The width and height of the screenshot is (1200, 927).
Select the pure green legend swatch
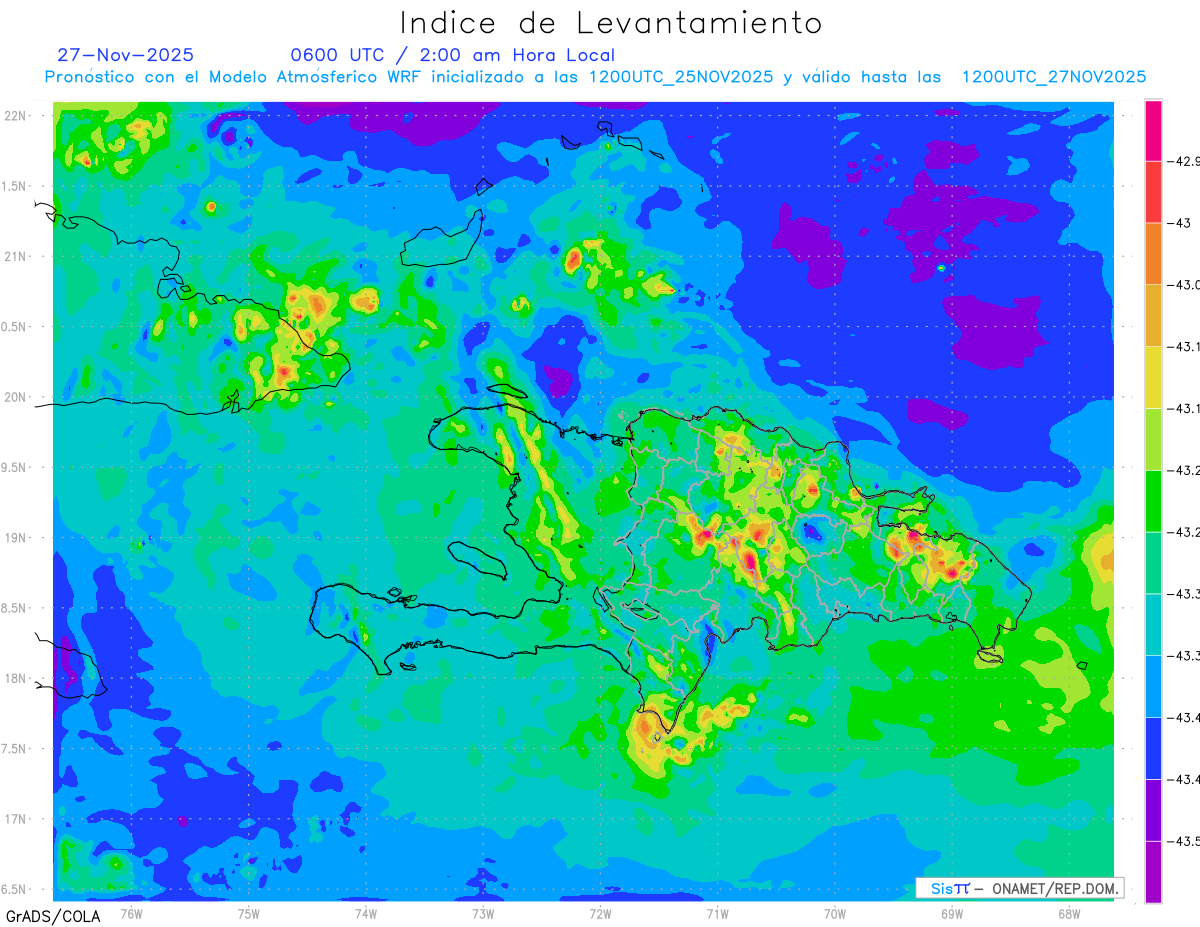(x=1153, y=501)
